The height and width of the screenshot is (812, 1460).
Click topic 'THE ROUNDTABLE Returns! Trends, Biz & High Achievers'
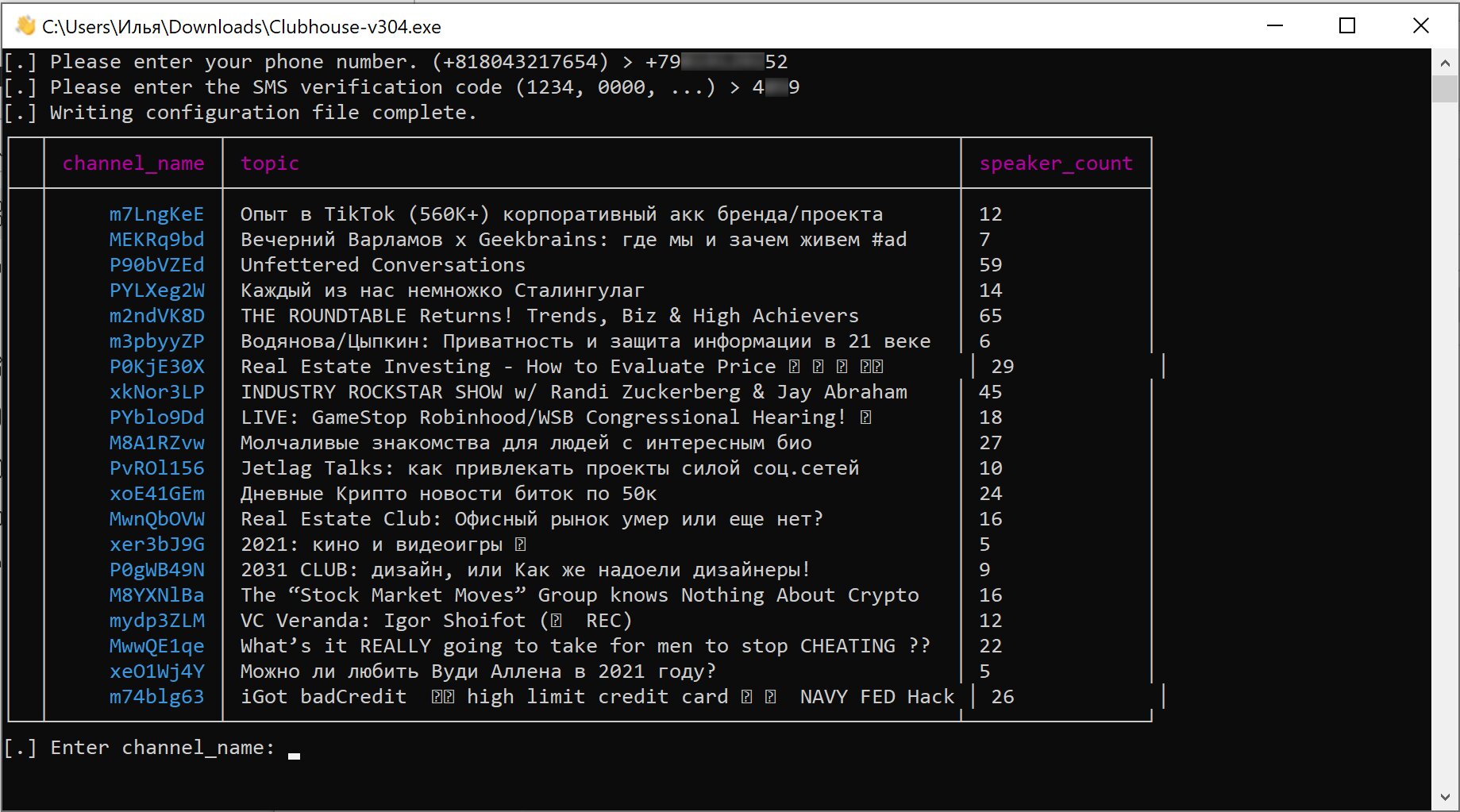tap(550, 316)
